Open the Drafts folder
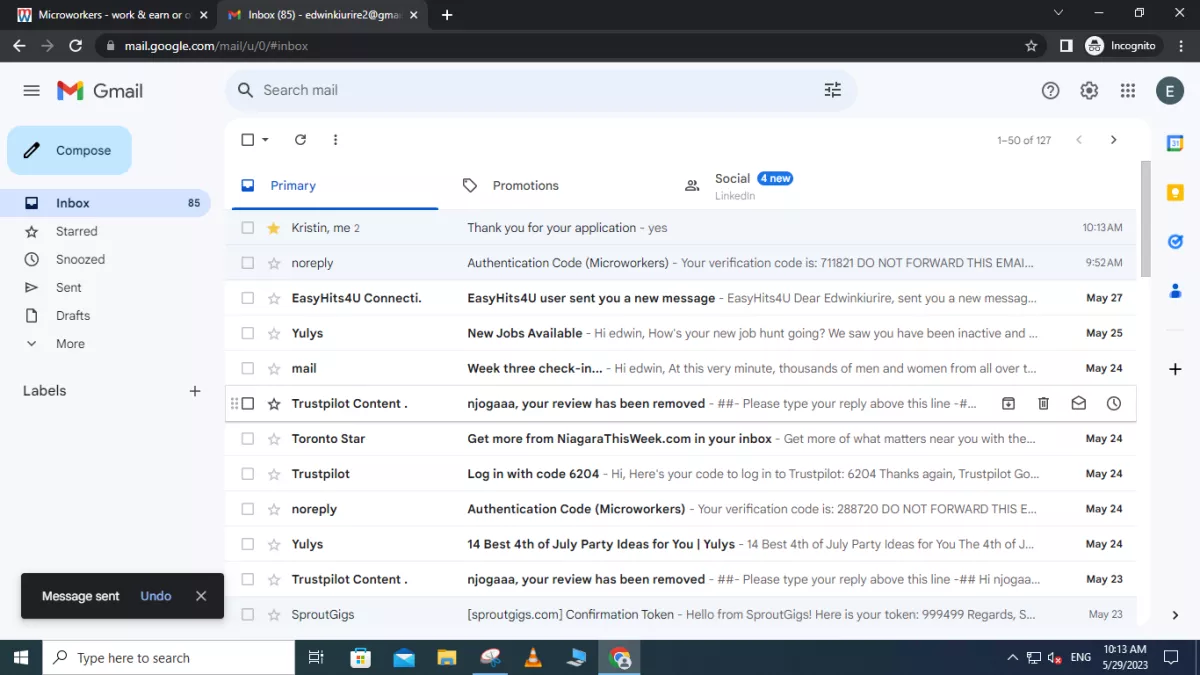 click(x=105, y=315)
